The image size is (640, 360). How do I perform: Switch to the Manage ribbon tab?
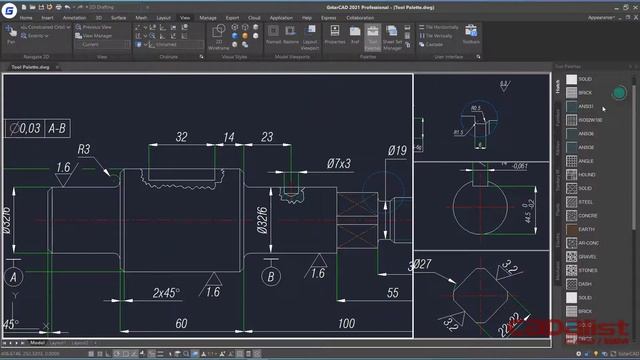(x=208, y=18)
